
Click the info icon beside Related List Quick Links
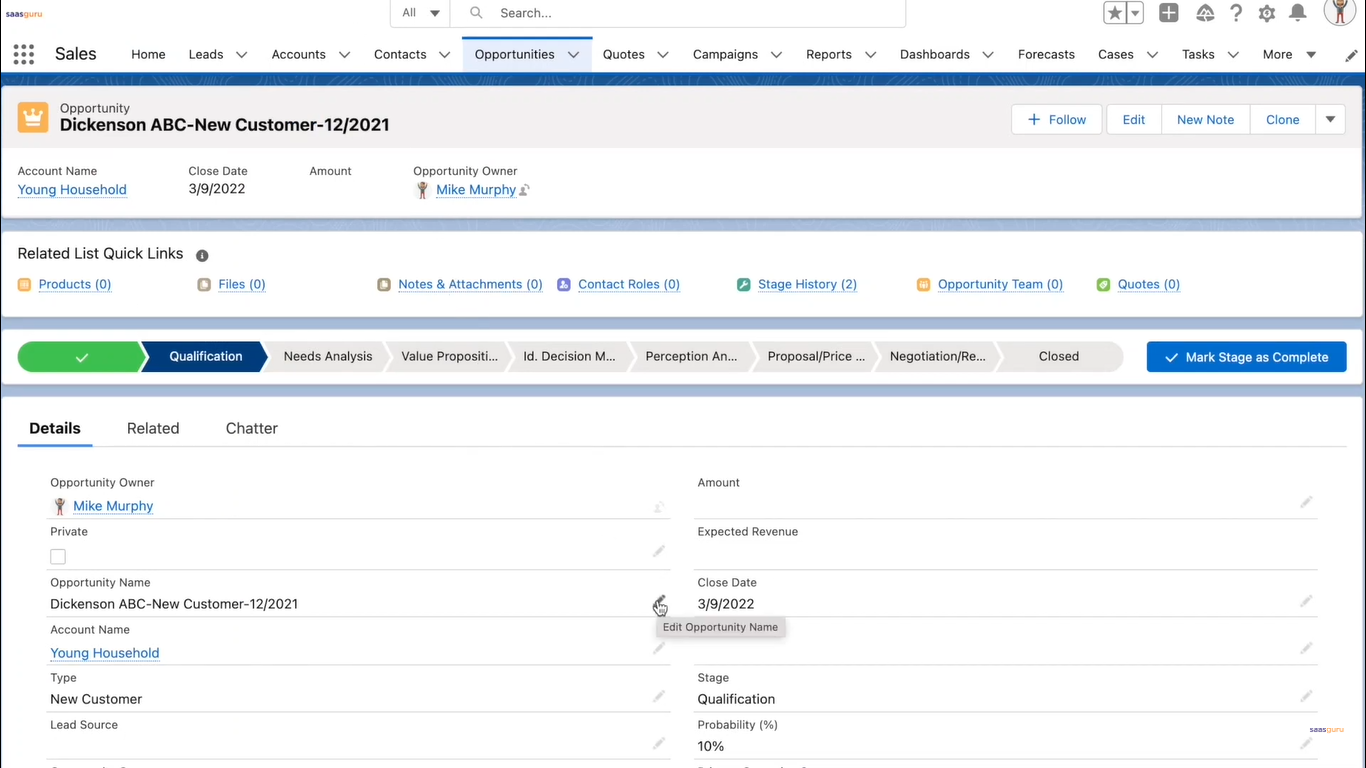[x=202, y=256]
